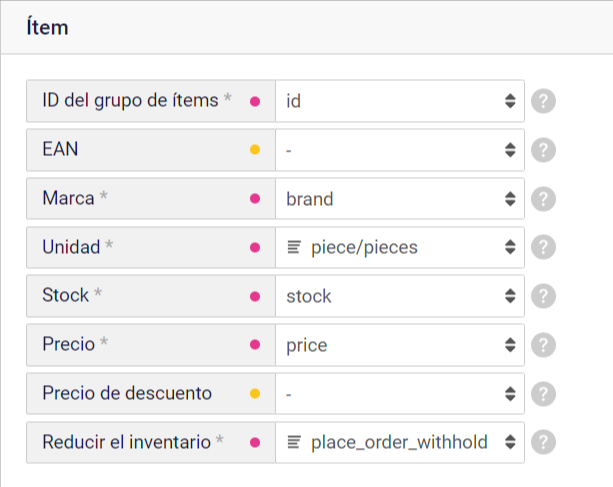Expand the EAN mapping dropdown
The image size is (613, 487).
(x=399, y=150)
